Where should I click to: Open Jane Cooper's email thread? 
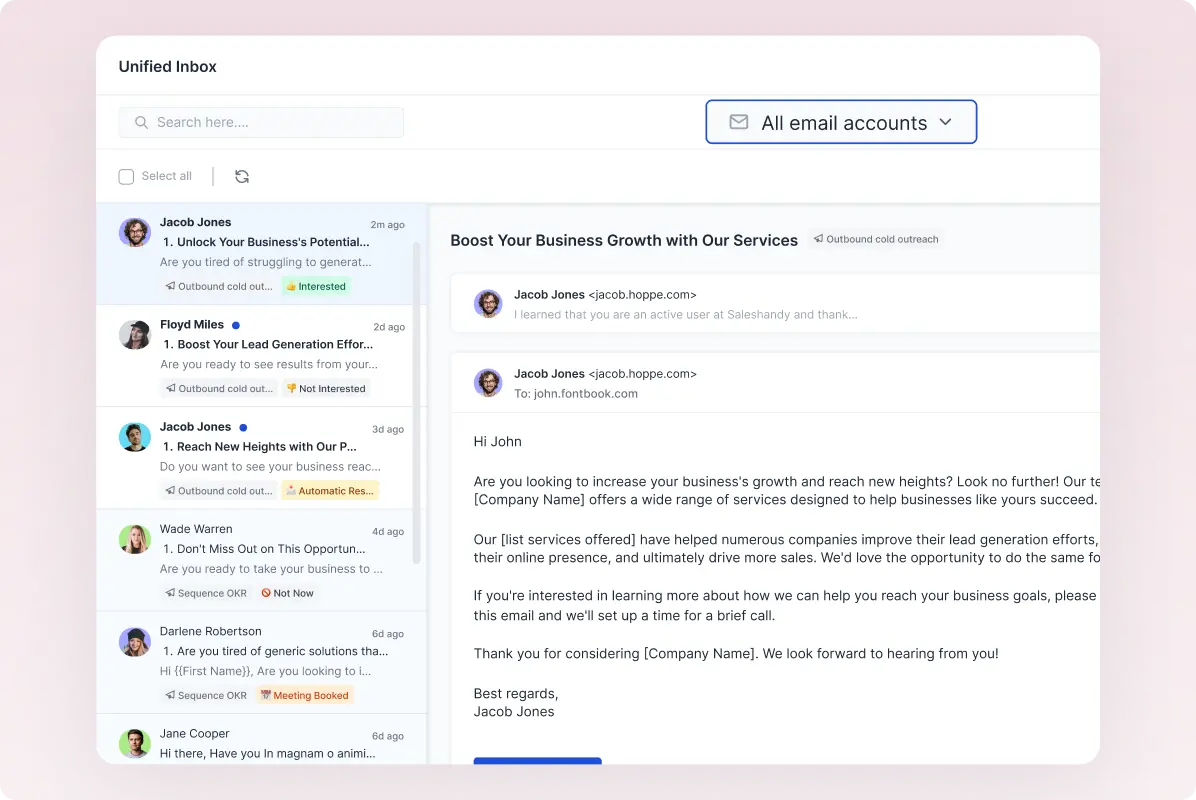point(260,742)
